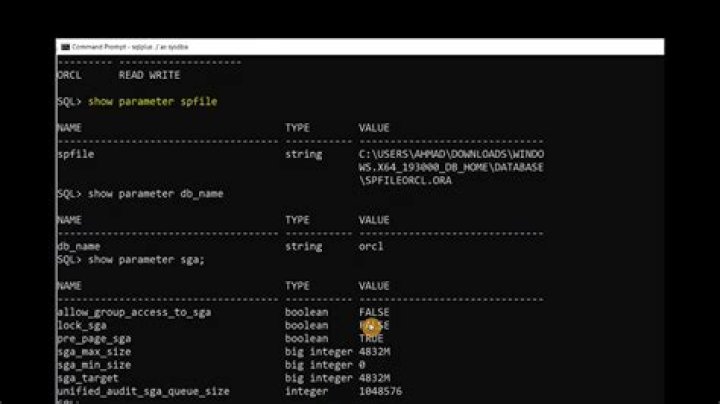
Task: Click the TYPE header above the boolean rows
Action: click(x=297, y=286)
